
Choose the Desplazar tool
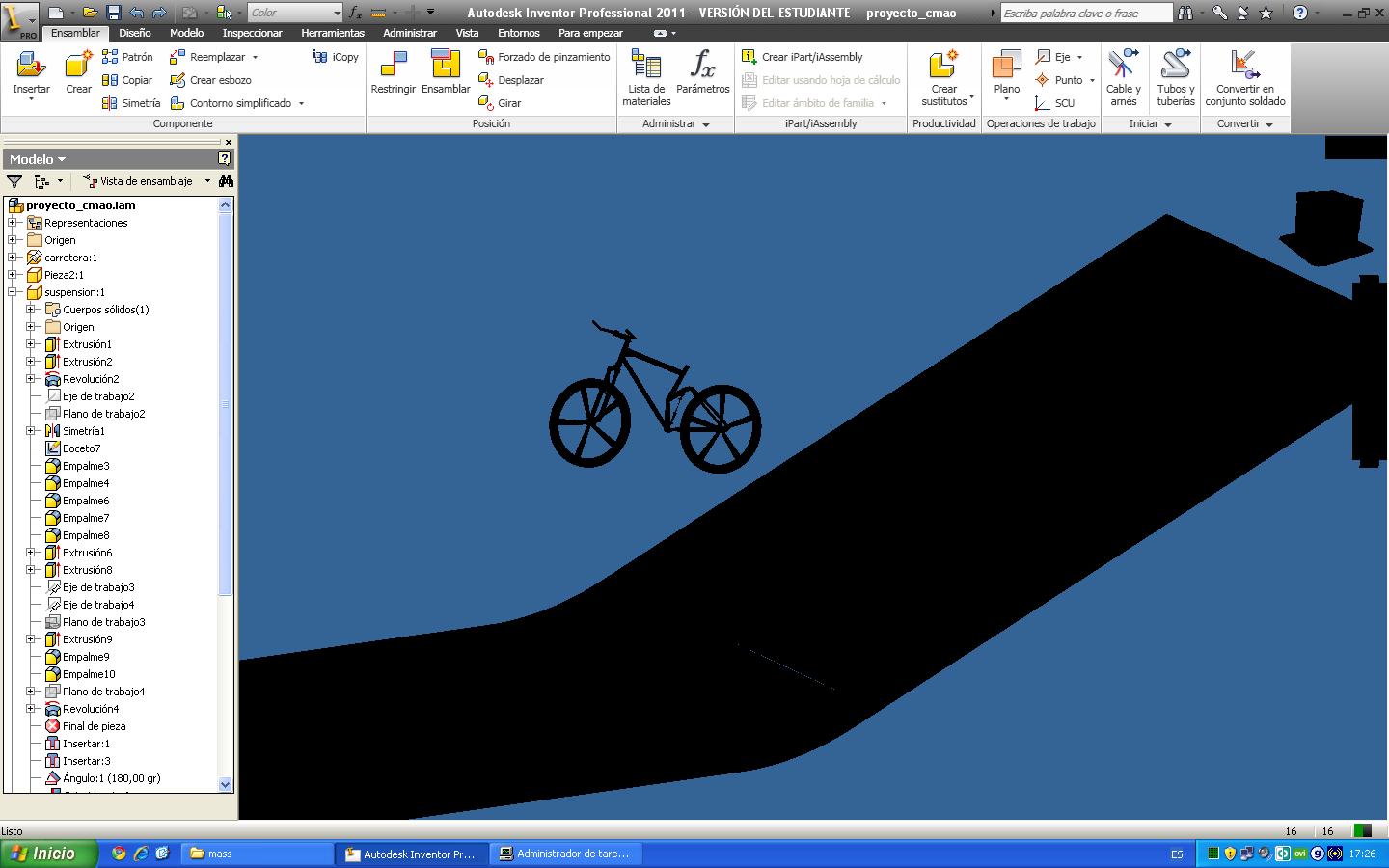511,80
